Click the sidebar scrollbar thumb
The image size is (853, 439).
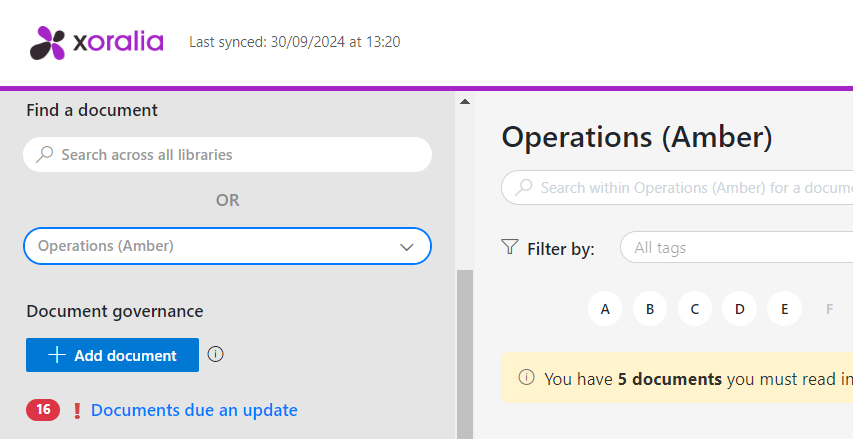[x=465, y=354]
